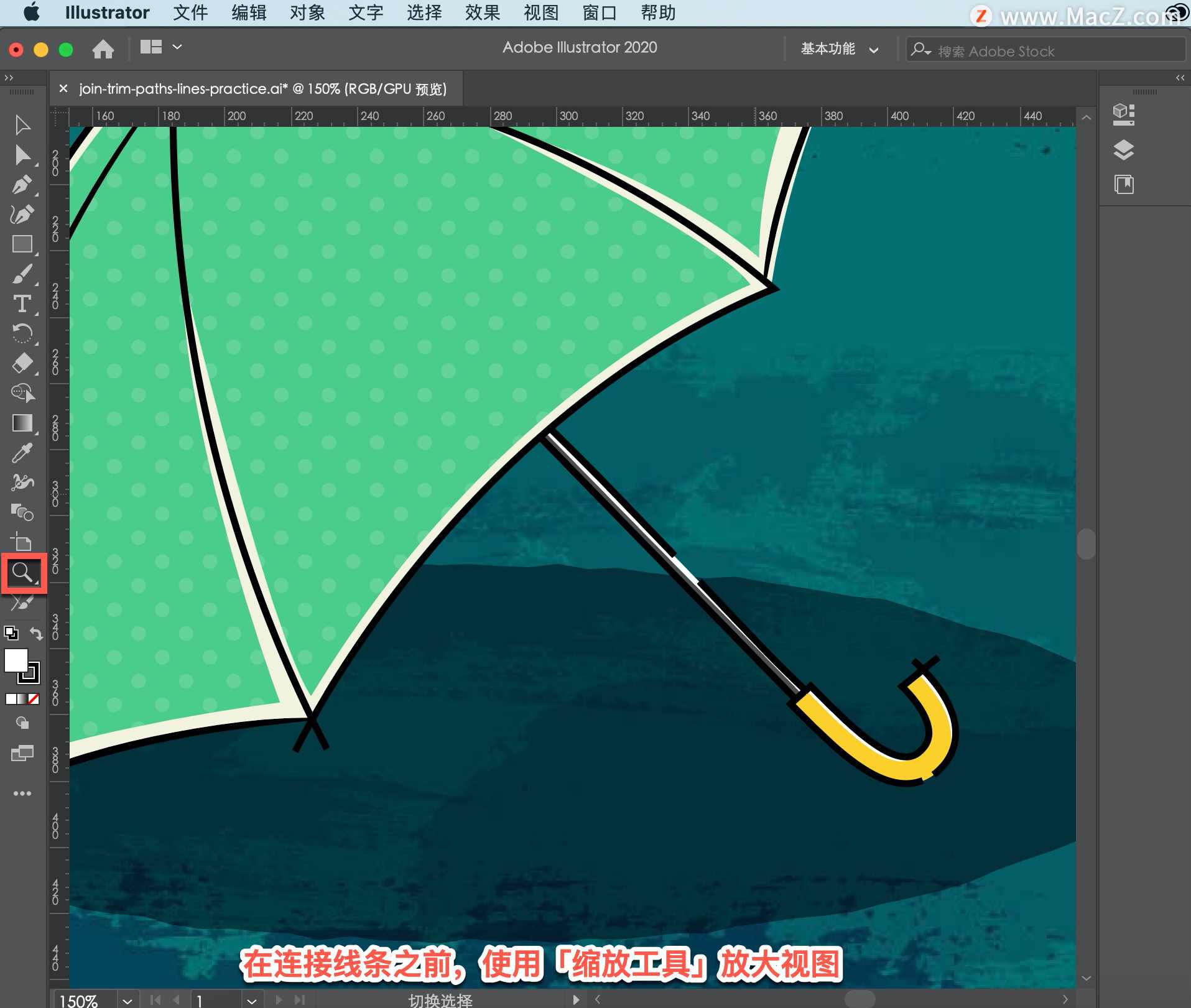Image resolution: width=1191 pixels, height=1008 pixels.
Task: Swap fill and stroke colors
Action: coord(37,634)
